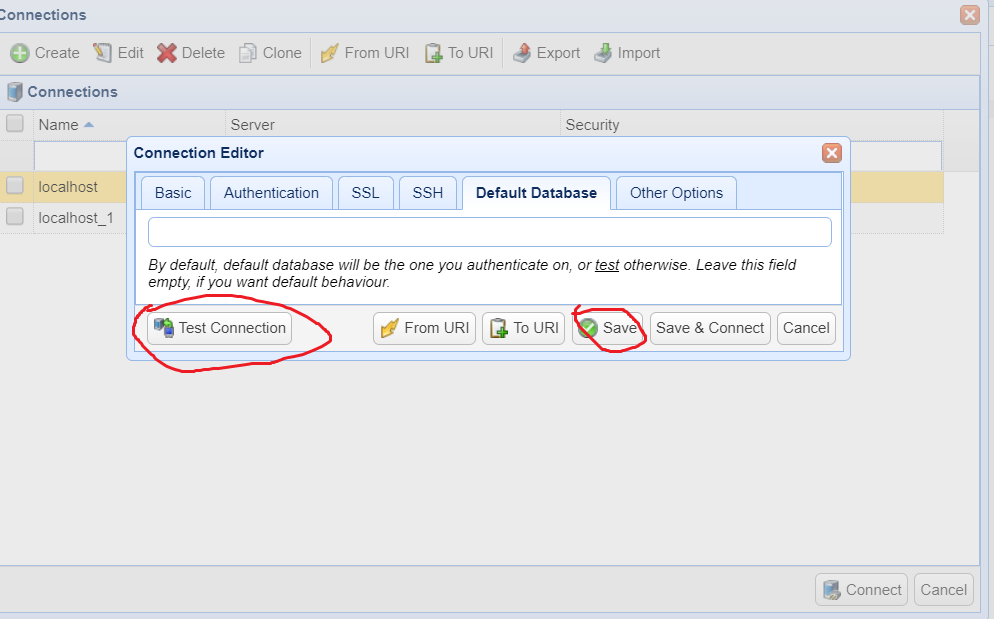Select the localhost row text
The image size is (994, 619).
[68, 187]
